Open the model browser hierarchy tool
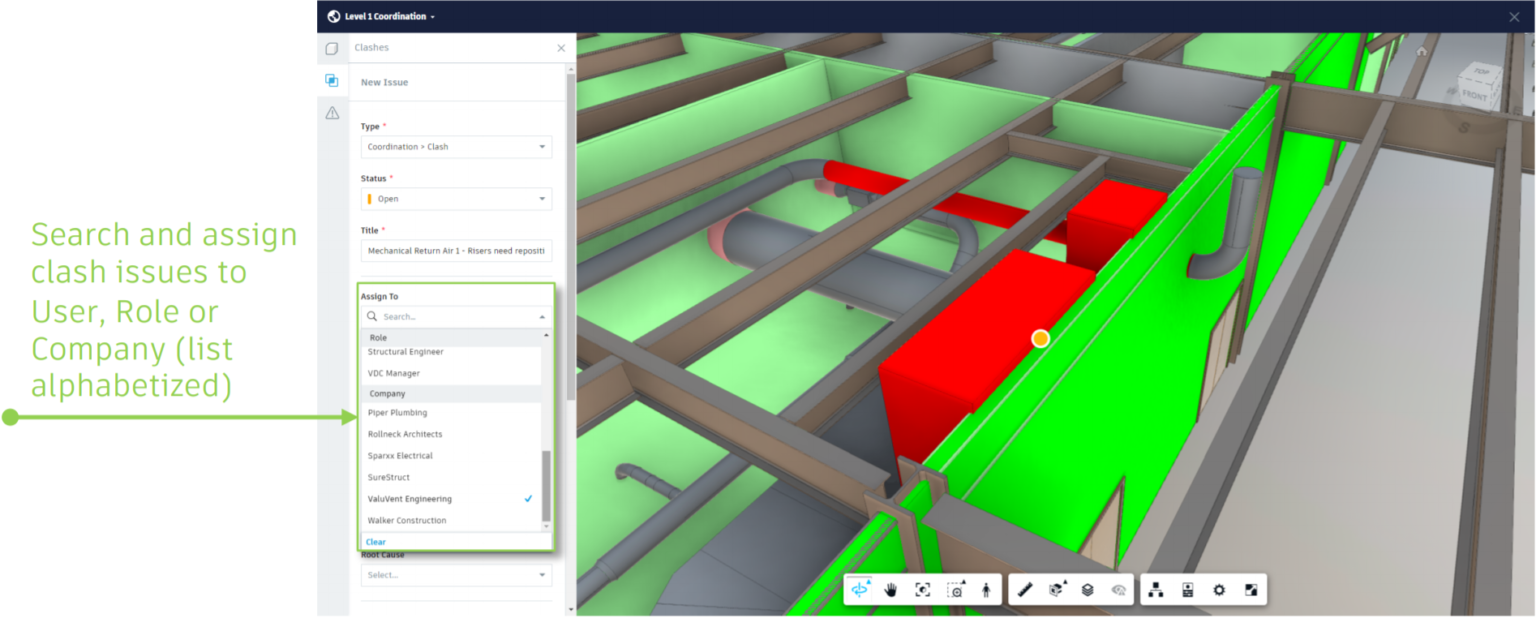 pyautogui.click(x=1155, y=589)
